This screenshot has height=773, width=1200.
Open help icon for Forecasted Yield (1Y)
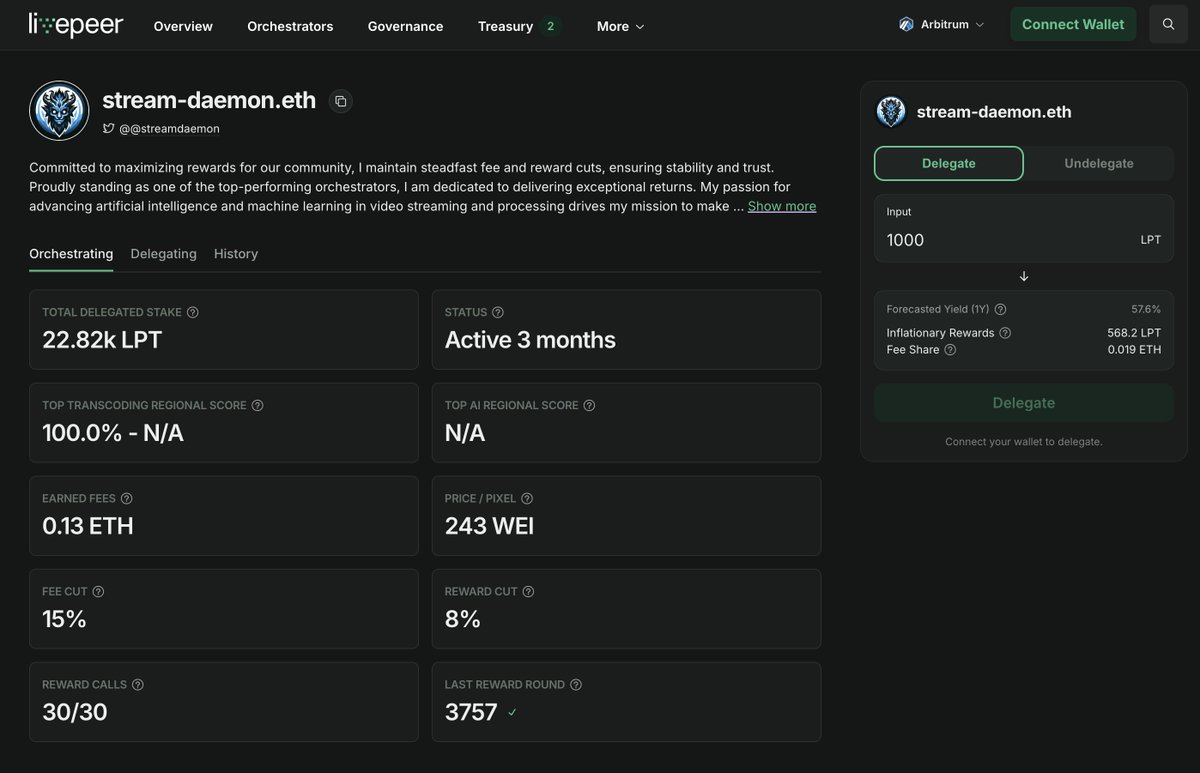(1000, 309)
